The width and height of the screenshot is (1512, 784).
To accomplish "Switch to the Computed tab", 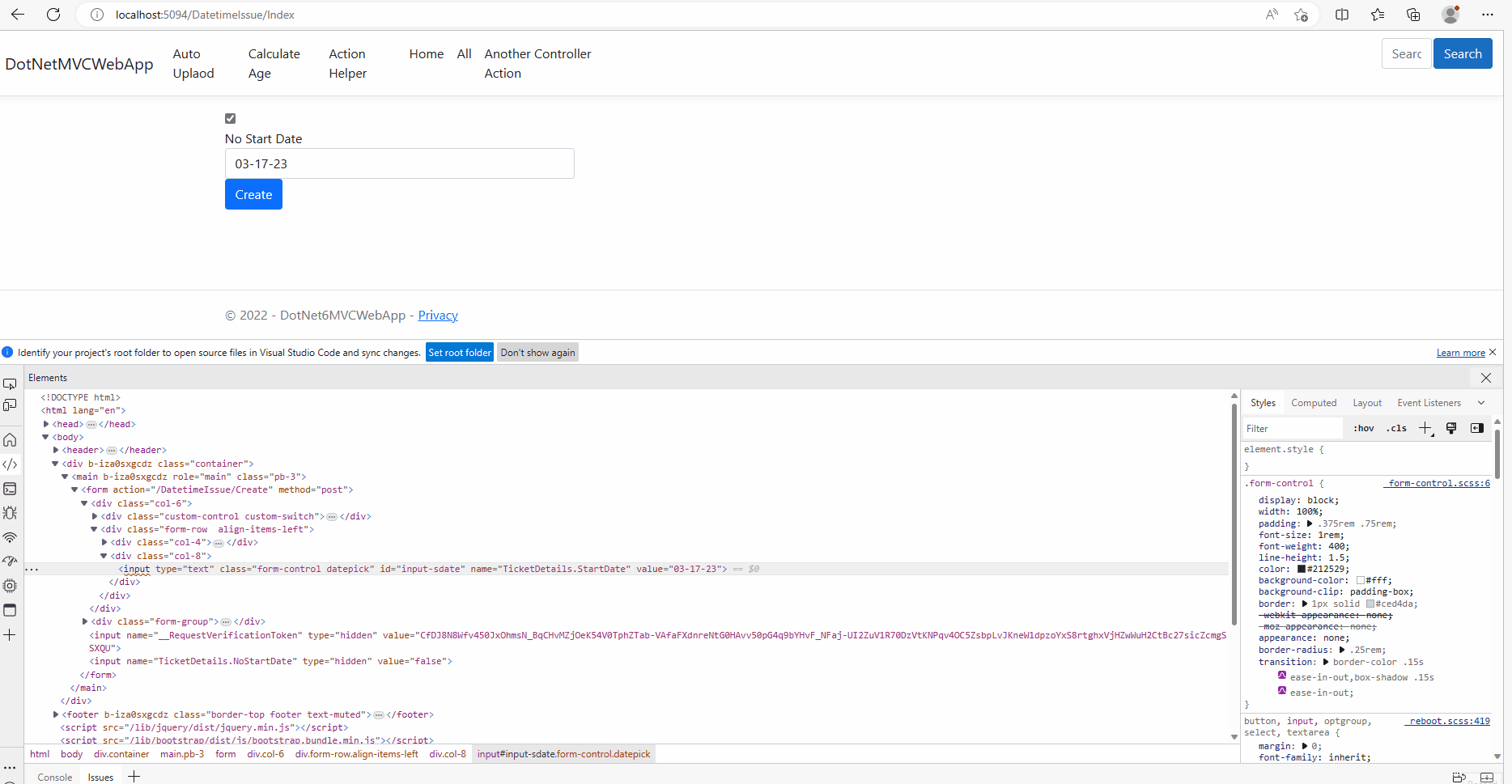I will 1313,402.
